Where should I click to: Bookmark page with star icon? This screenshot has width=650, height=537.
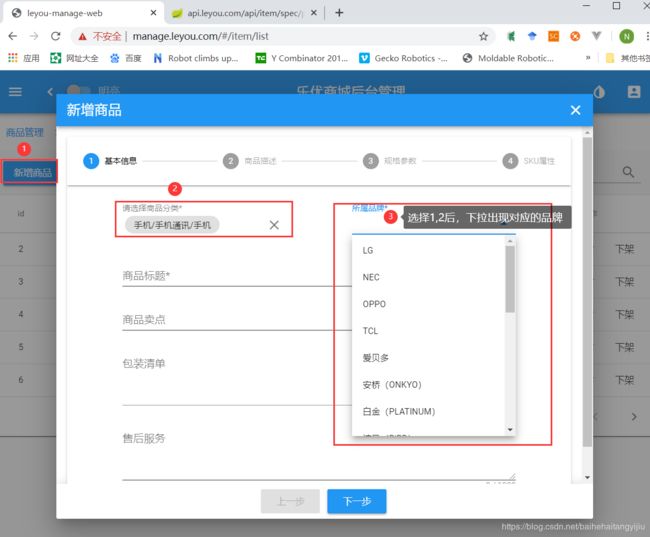click(x=483, y=36)
